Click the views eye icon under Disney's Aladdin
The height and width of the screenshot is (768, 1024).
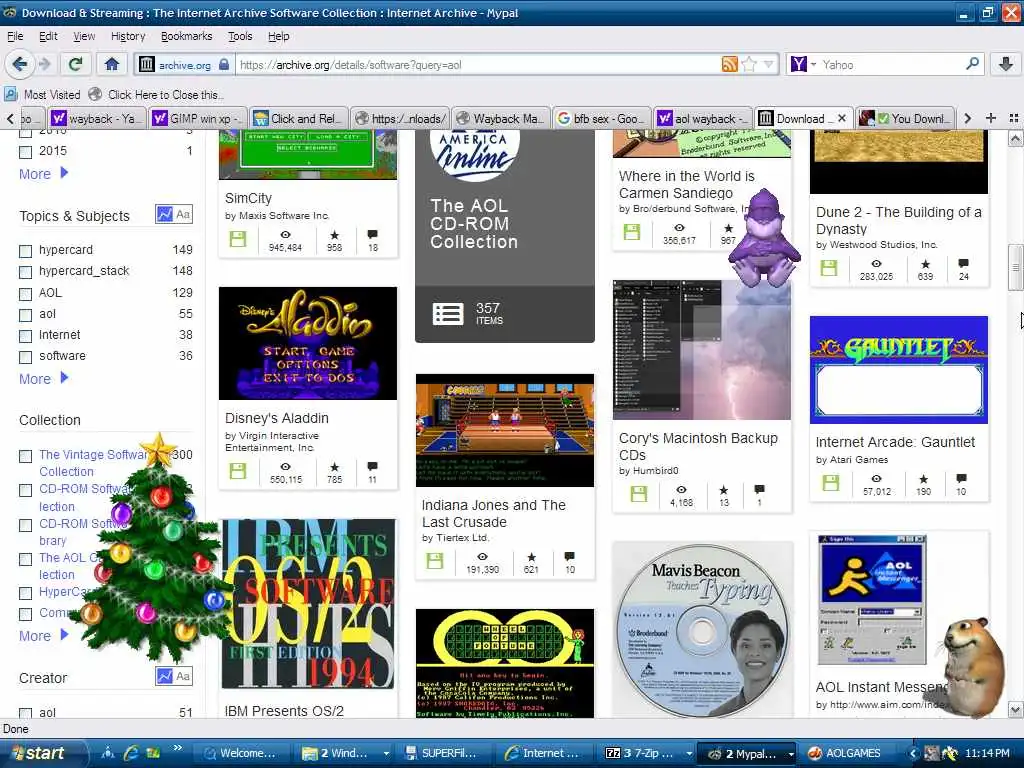[x=285, y=467]
